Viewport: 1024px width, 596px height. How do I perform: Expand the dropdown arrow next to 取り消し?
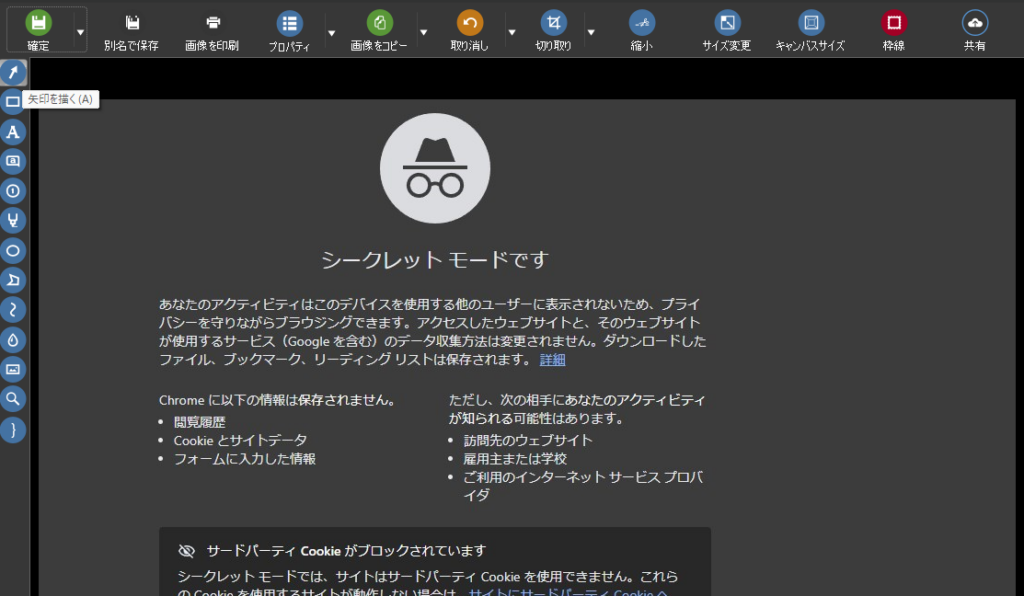[512, 32]
